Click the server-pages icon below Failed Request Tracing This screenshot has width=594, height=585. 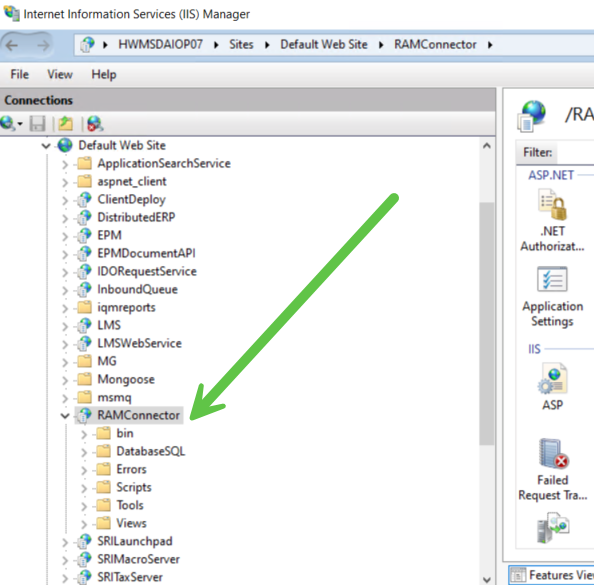553,527
